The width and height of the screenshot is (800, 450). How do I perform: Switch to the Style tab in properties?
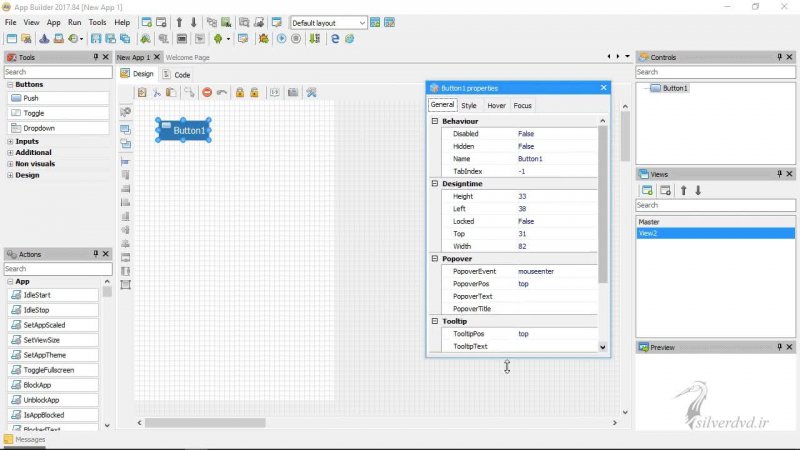click(468, 105)
